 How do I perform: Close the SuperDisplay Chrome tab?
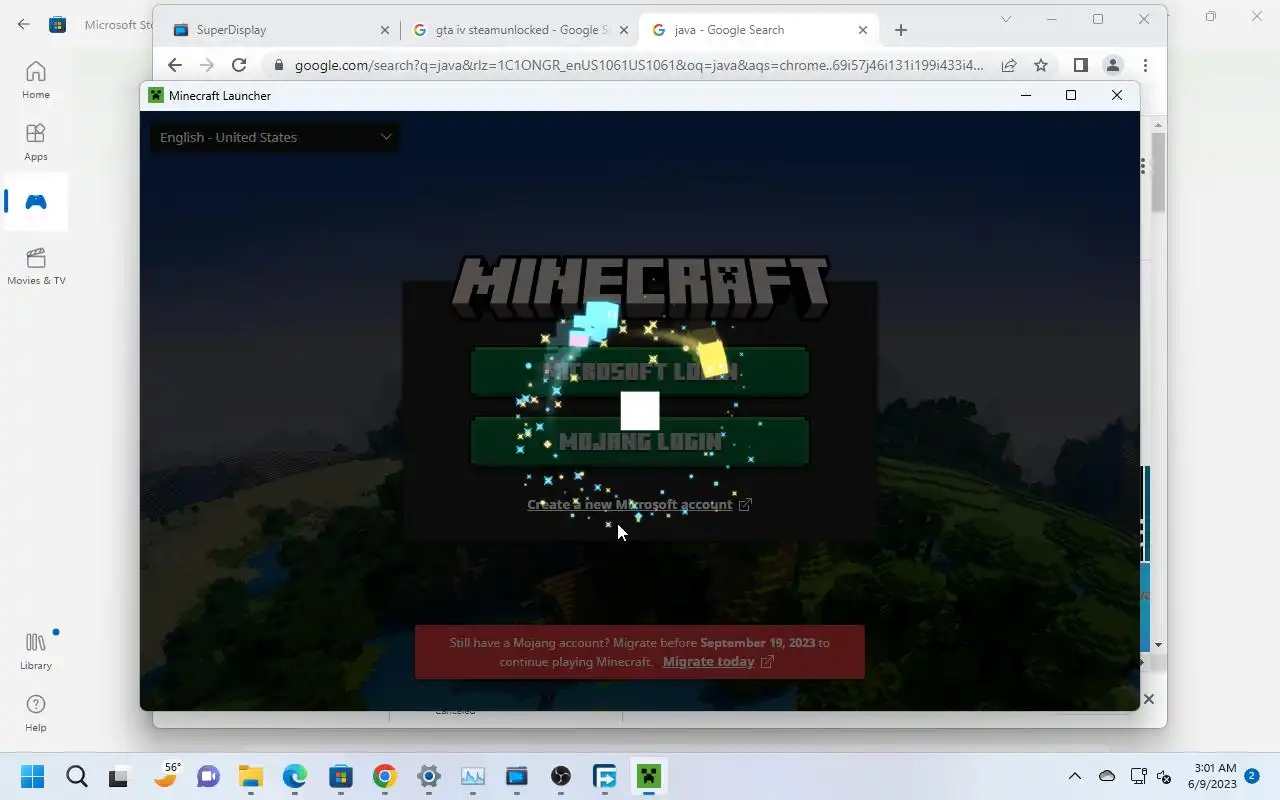tap(385, 30)
